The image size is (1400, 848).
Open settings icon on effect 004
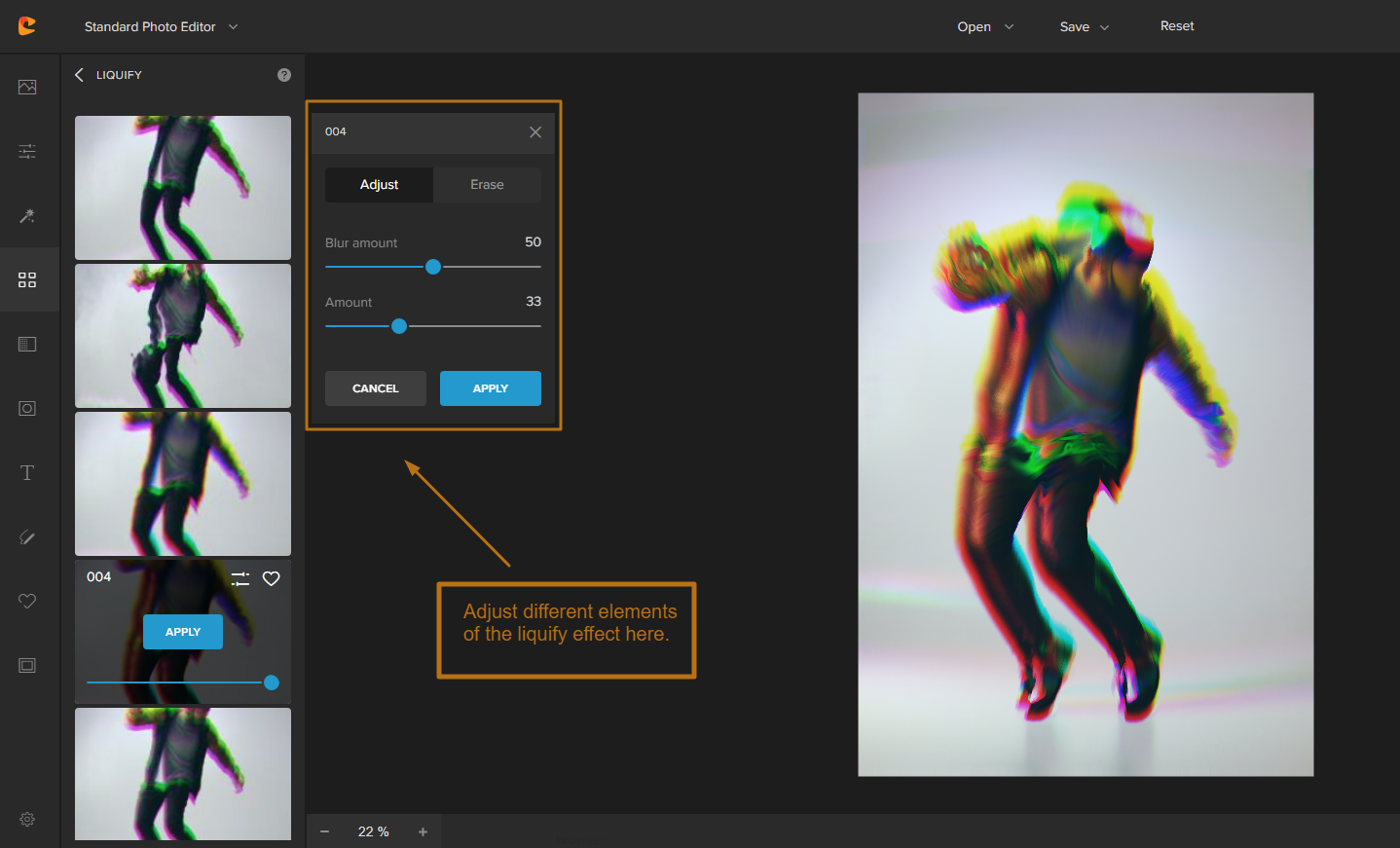click(240, 578)
